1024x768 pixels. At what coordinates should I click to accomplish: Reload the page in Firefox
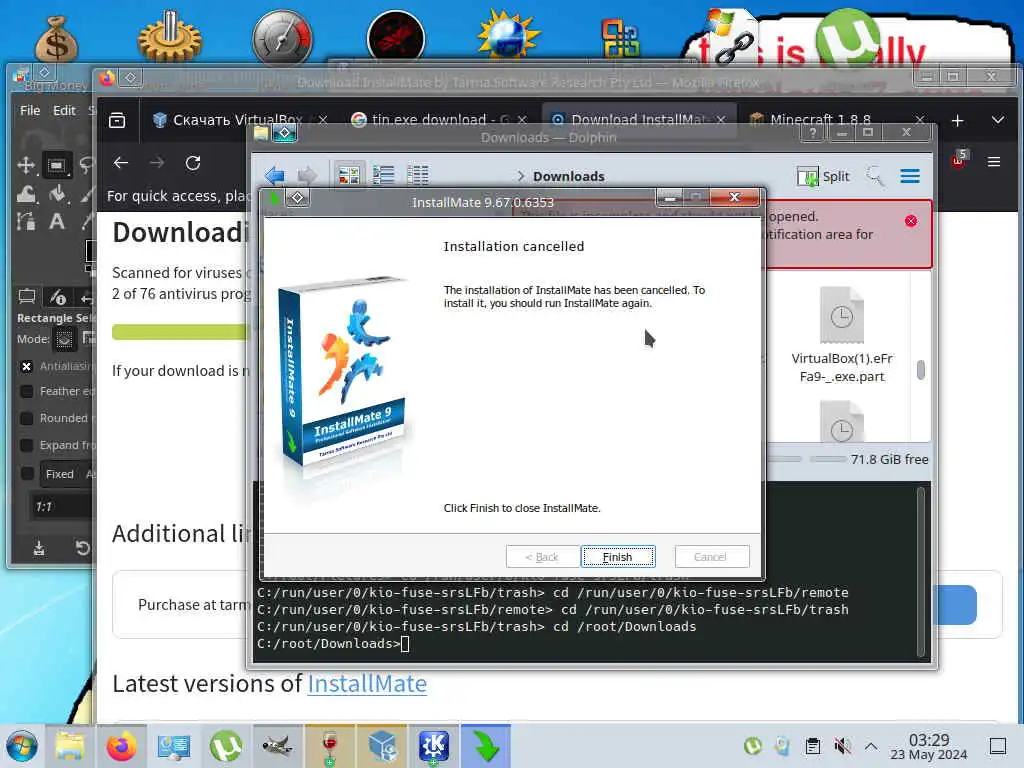193,163
